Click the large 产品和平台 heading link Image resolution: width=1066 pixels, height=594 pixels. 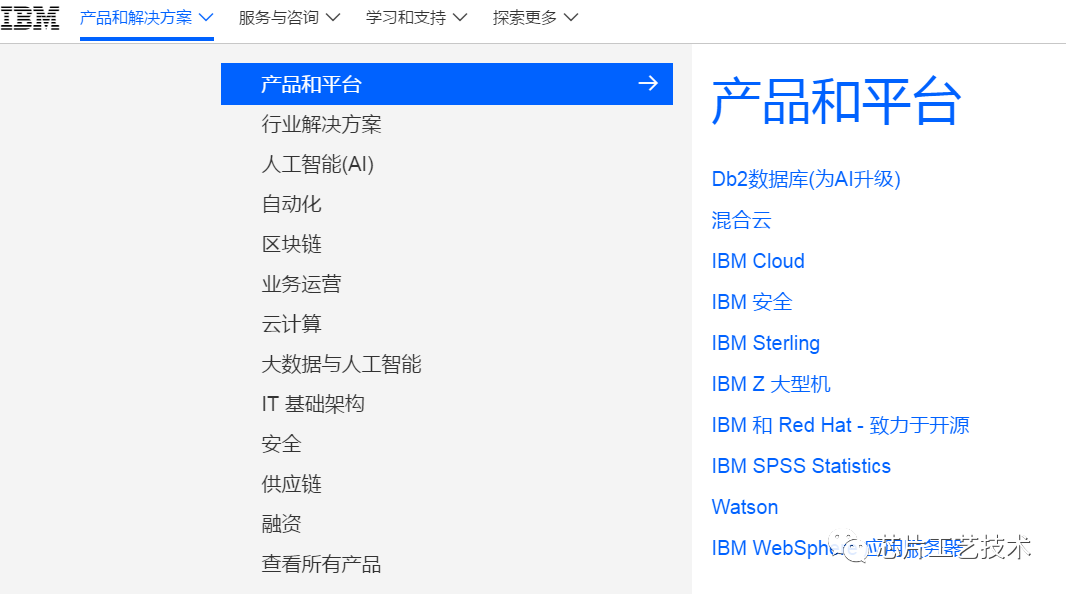coord(836,101)
